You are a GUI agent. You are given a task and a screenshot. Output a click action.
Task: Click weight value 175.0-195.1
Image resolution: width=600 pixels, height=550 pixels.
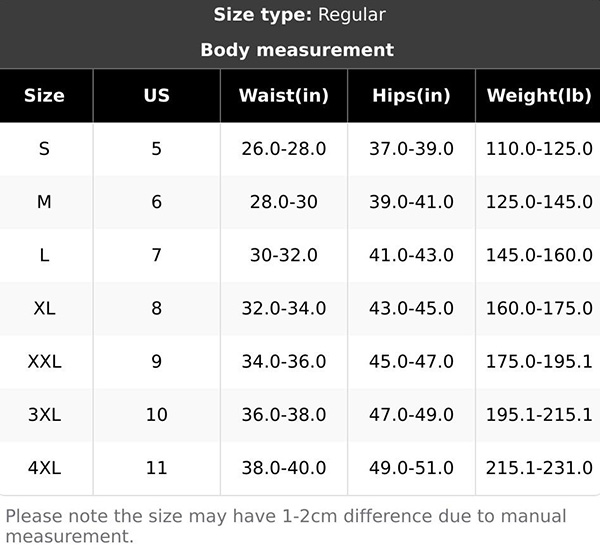539,361
